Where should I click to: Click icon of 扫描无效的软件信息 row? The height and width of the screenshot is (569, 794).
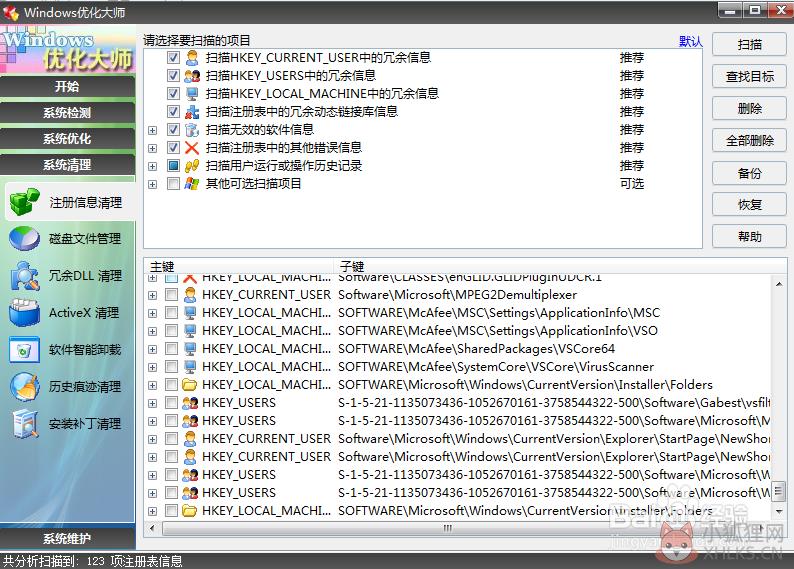(x=191, y=130)
